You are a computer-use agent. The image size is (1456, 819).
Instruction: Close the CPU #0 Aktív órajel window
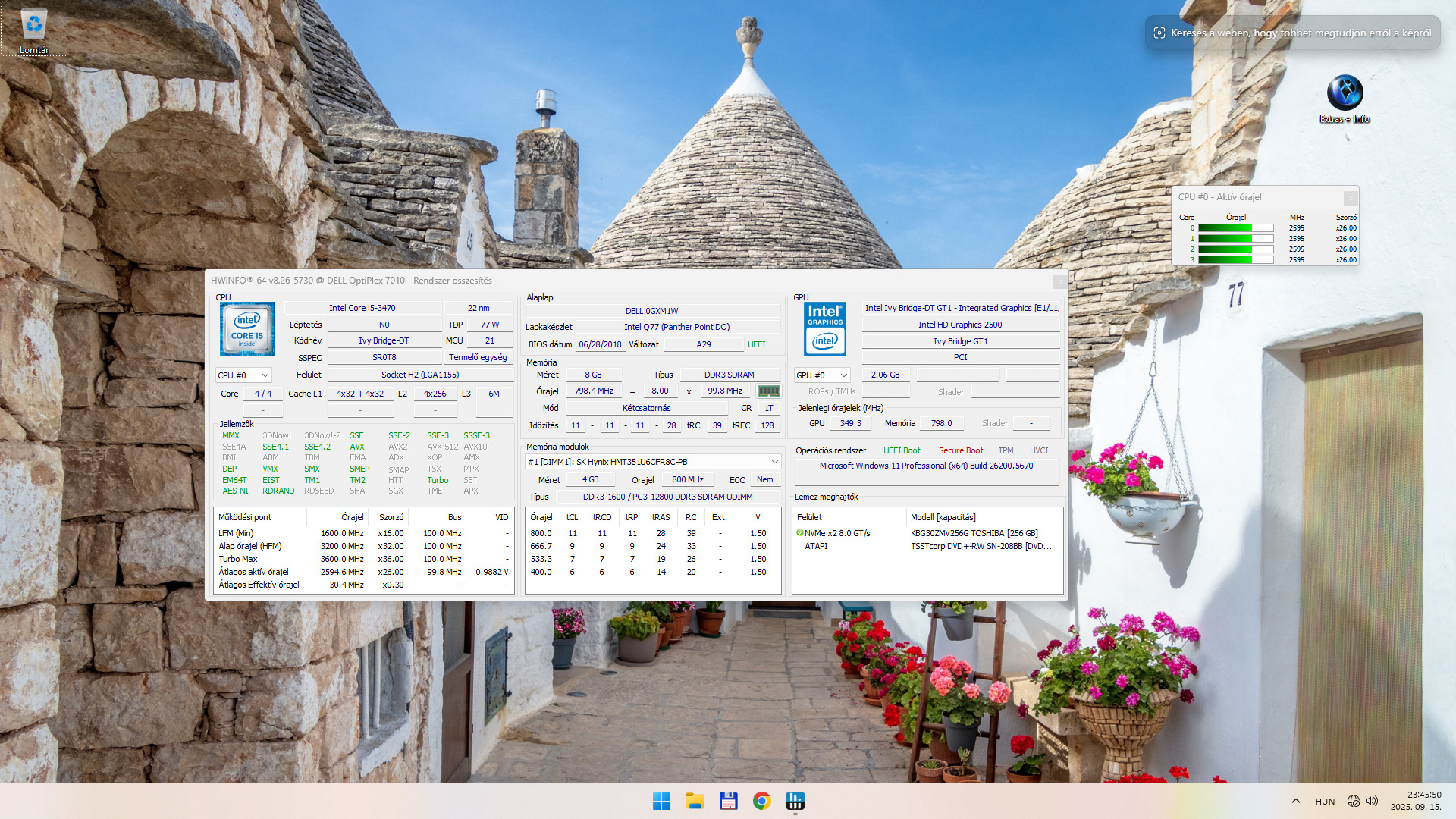(x=1350, y=197)
